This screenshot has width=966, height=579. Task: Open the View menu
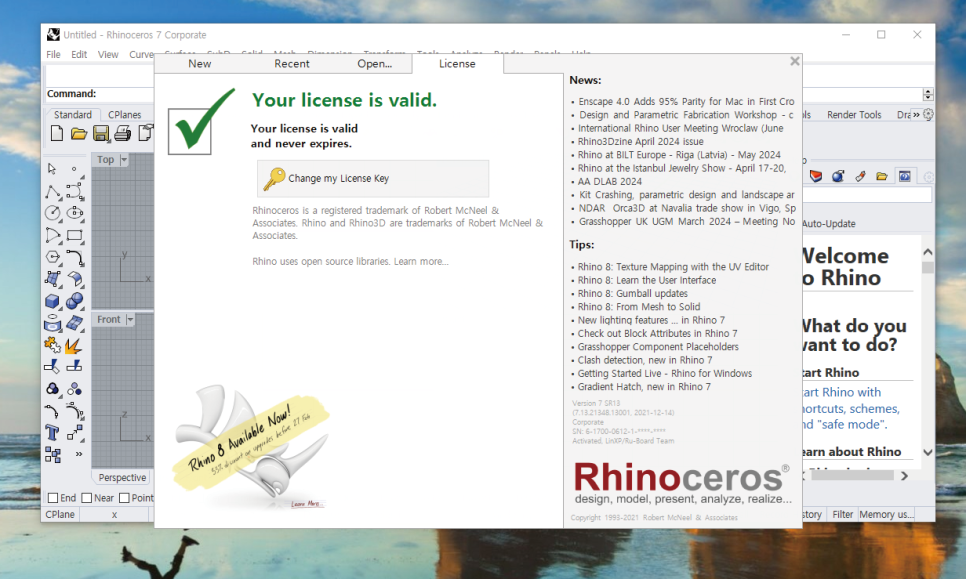[108, 54]
